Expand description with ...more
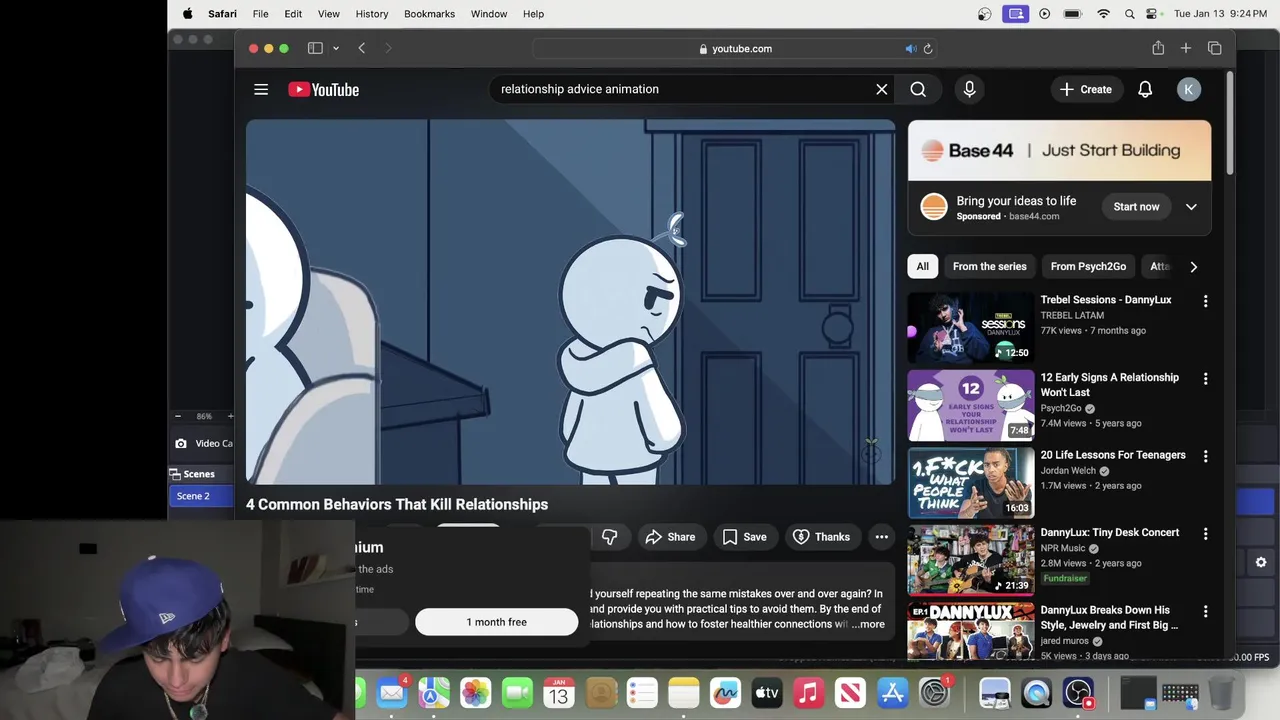 point(868,624)
